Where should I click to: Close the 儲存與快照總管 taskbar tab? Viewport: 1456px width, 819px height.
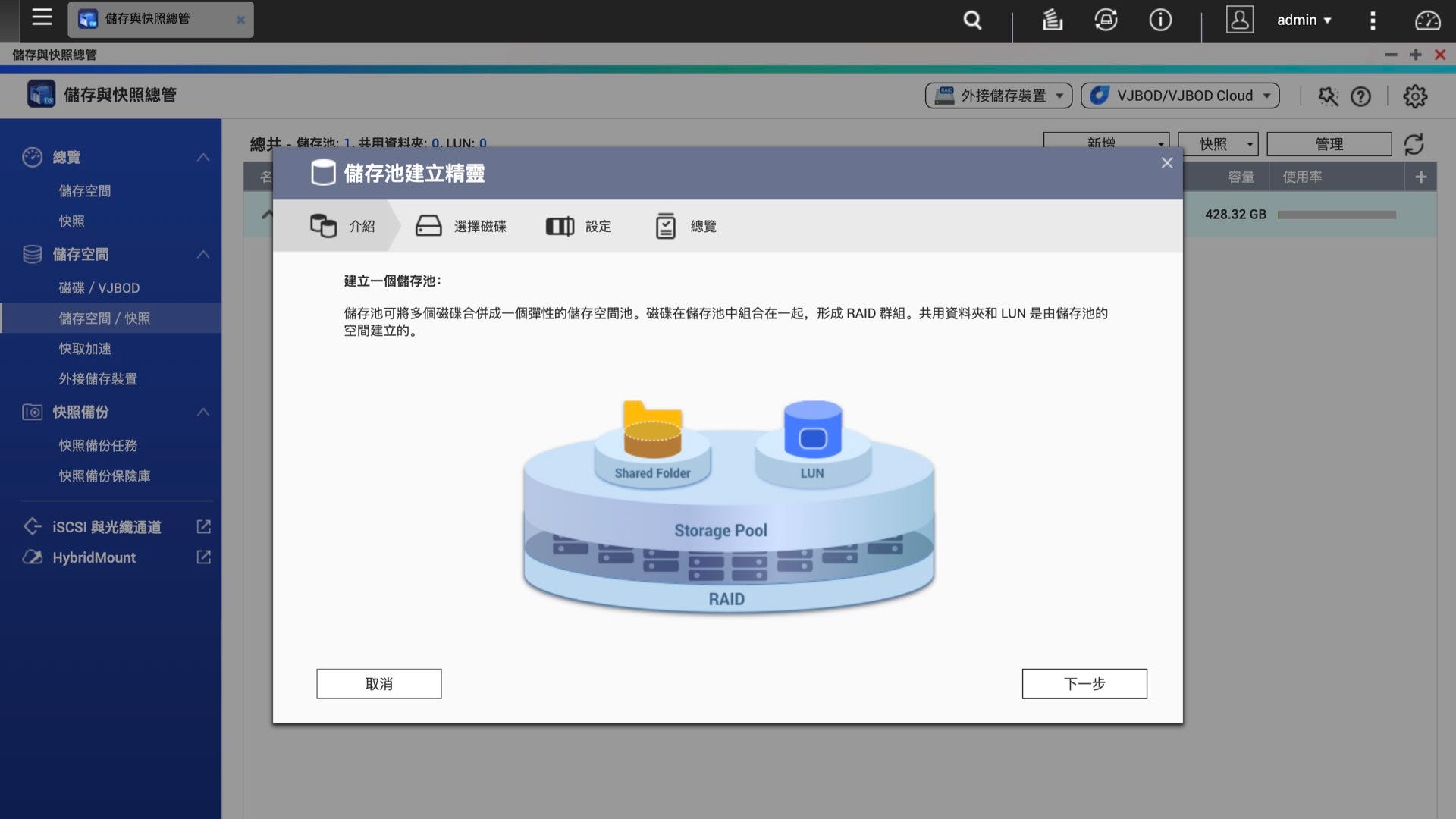240,20
